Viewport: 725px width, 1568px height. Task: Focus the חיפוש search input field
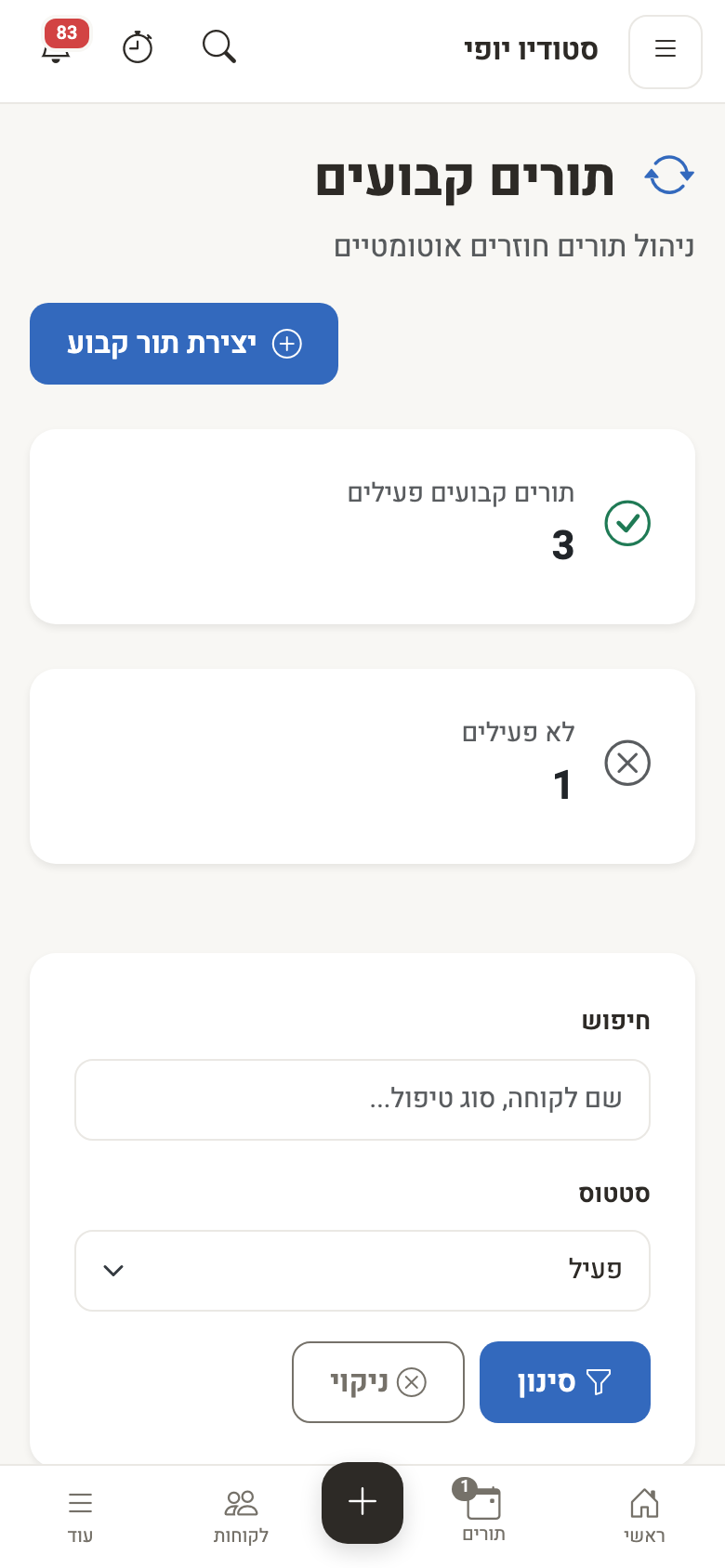pyautogui.click(x=362, y=1100)
